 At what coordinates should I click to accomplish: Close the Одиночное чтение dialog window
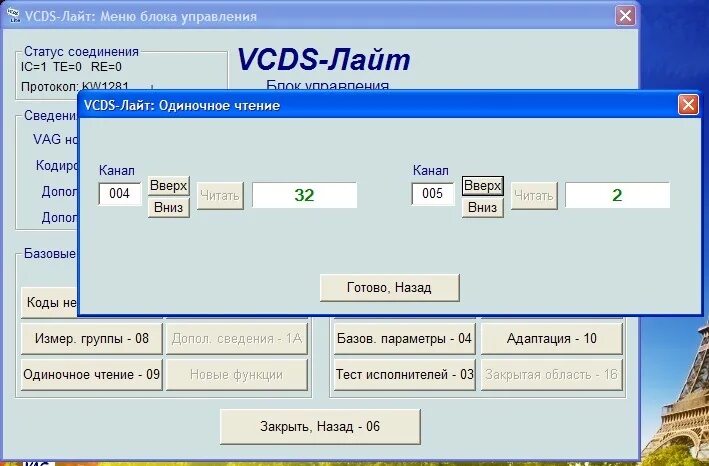tap(688, 105)
